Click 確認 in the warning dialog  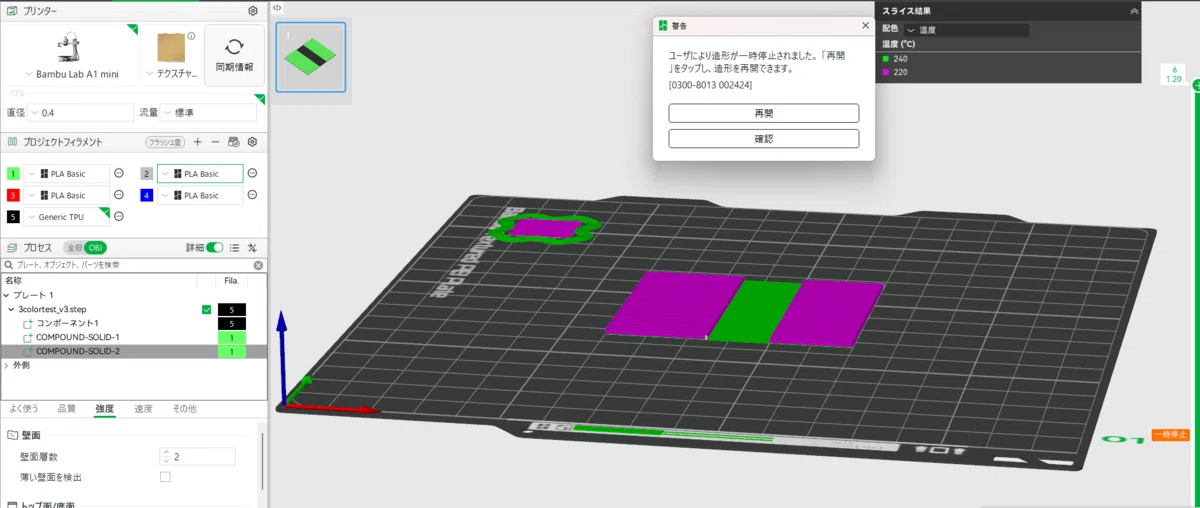point(763,138)
